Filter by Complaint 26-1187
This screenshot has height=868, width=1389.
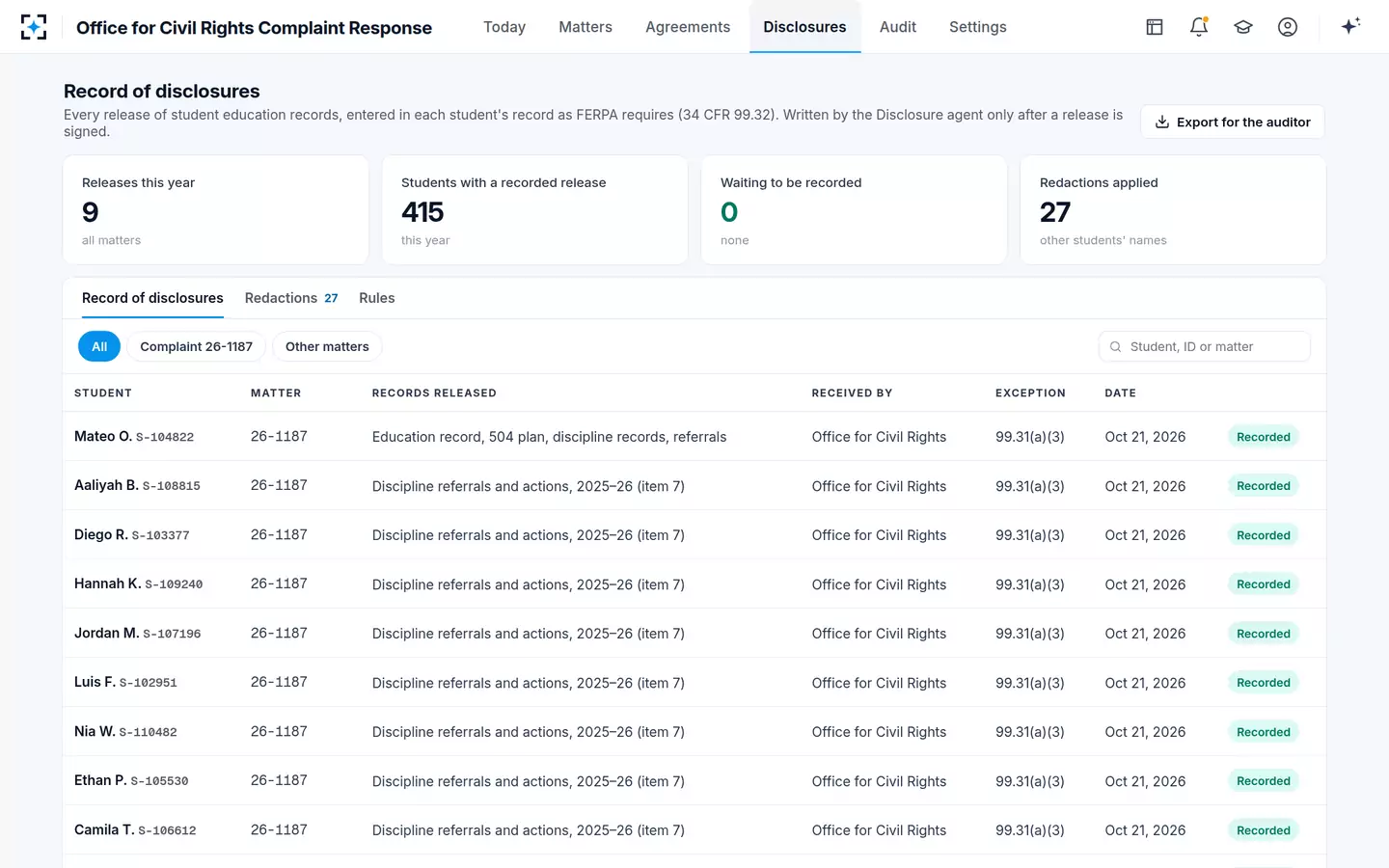coord(196,346)
